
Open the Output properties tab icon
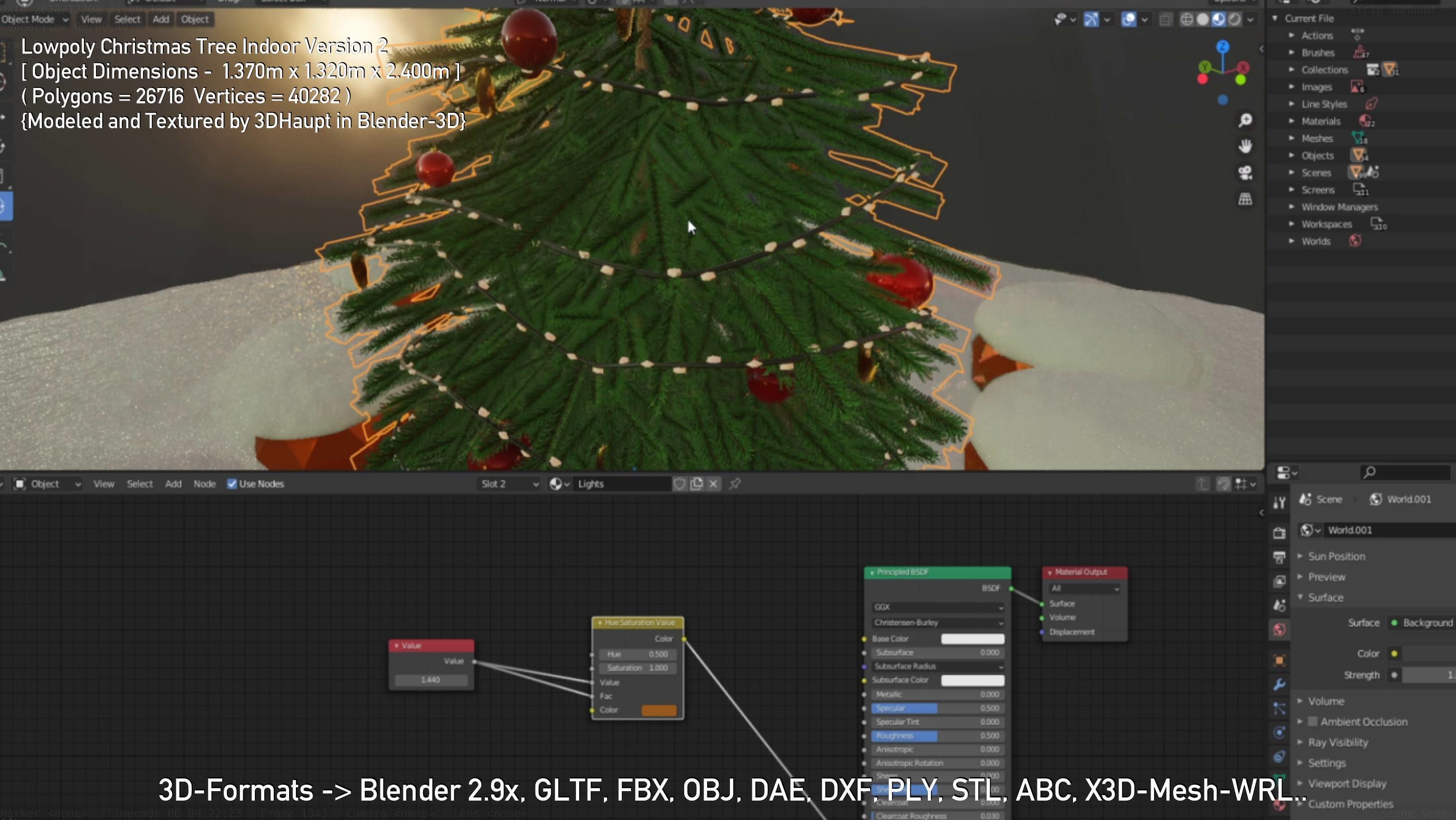[x=1280, y=557]
